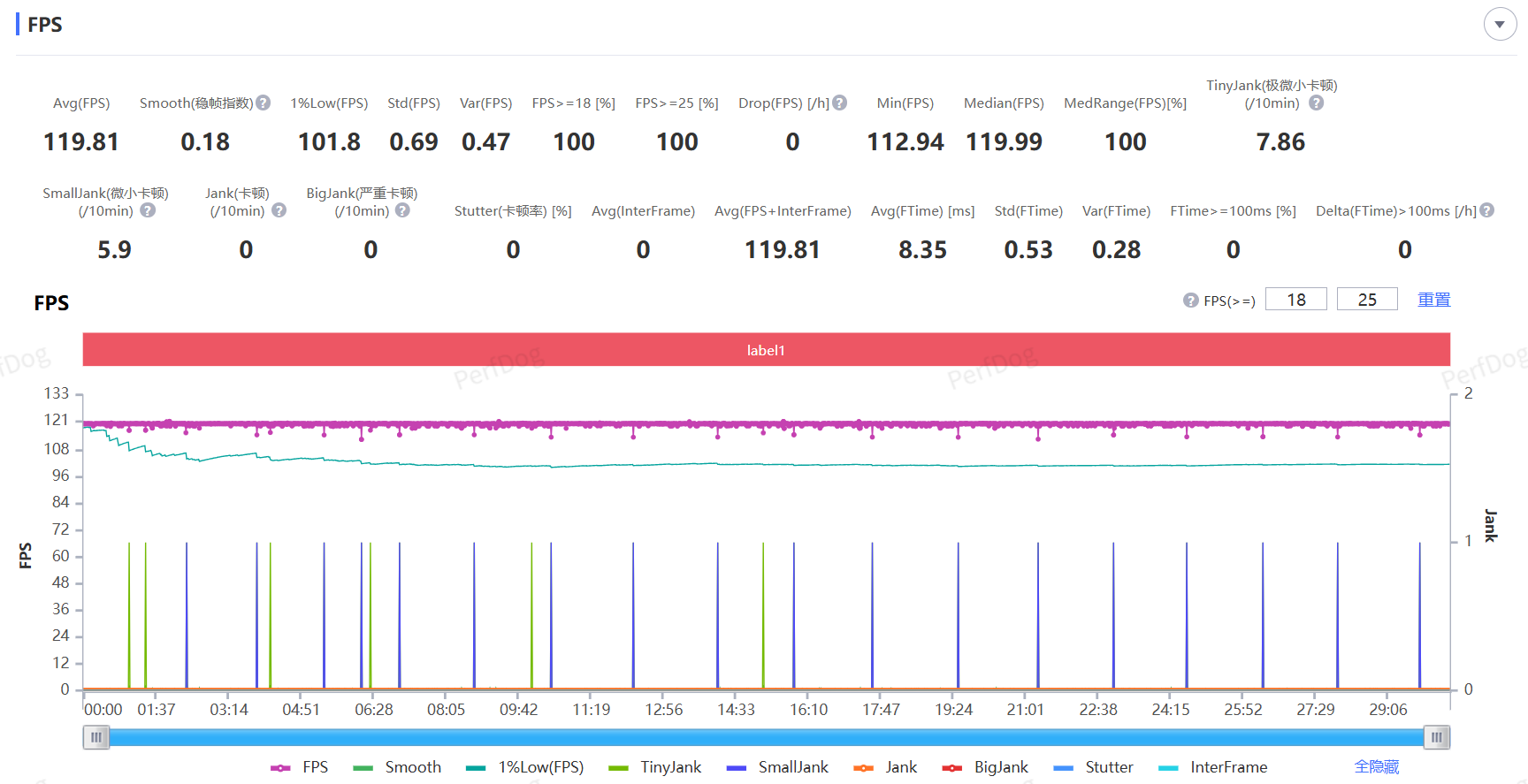Click FPS threshold field showing 25
This screenshot has height=784, width=1528.
[x=1367, y=300]
